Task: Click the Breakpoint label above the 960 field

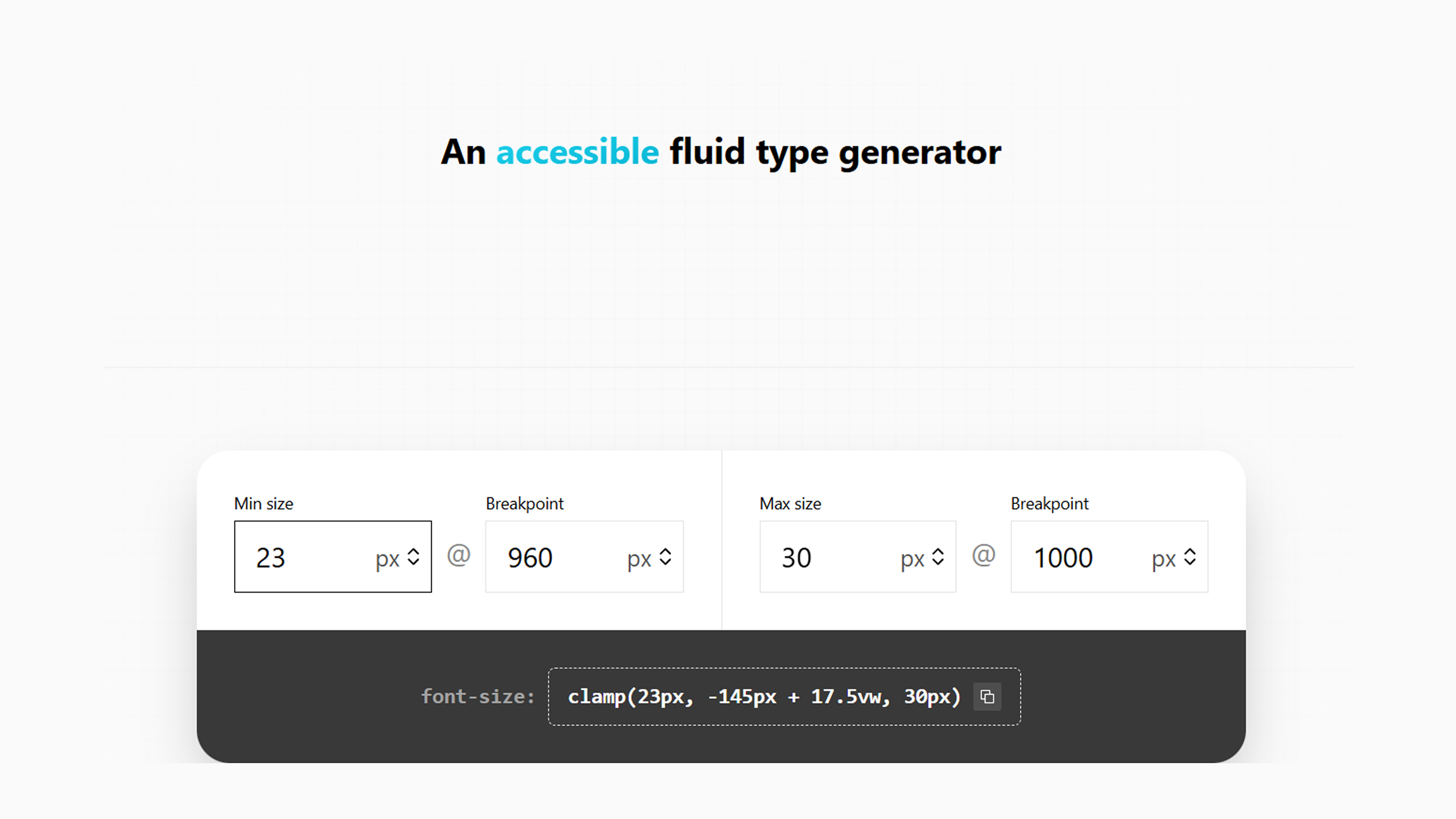Action: (524, 504)
